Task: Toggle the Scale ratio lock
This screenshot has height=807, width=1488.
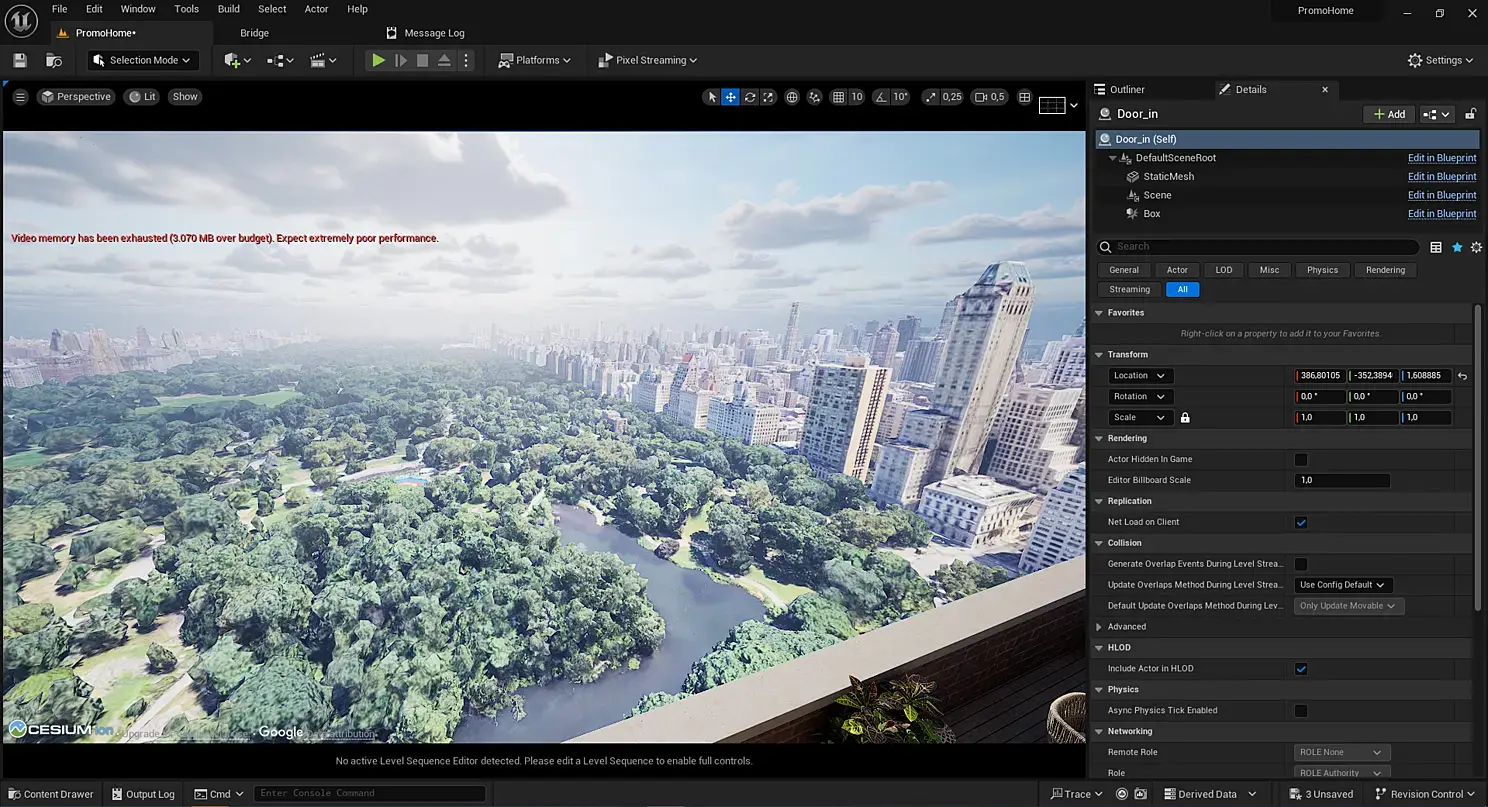Action: pos(1185,418)
